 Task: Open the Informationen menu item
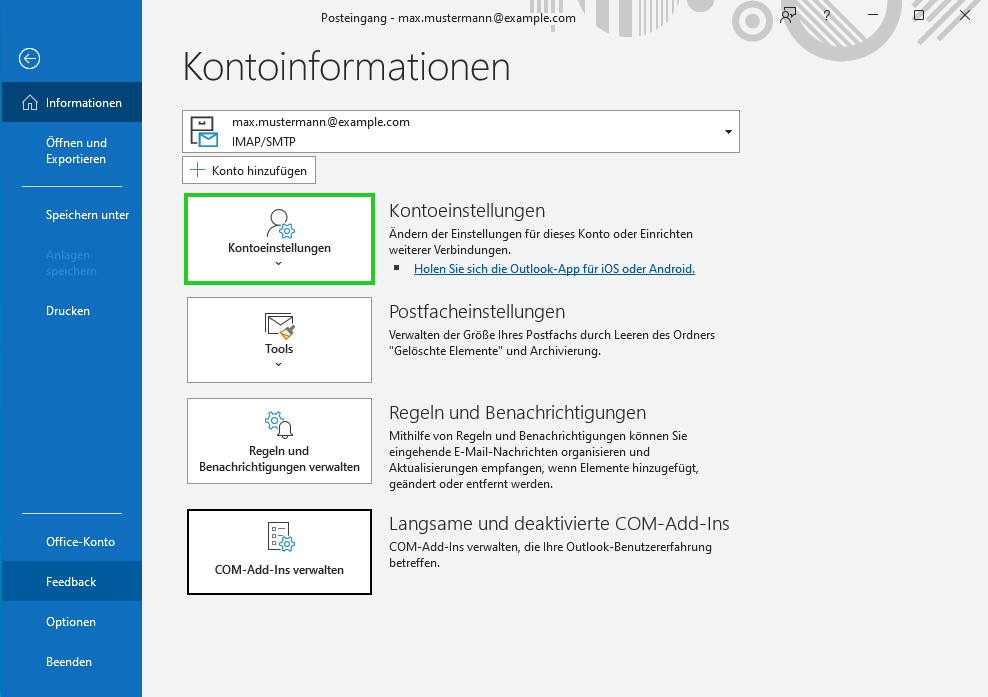[72, 102]
